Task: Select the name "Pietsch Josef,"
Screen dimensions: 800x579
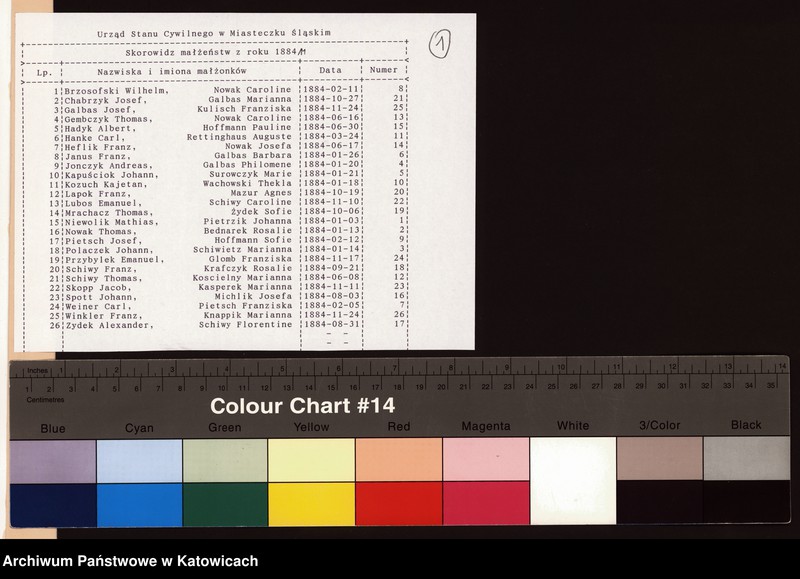Action: coord(103,241)
